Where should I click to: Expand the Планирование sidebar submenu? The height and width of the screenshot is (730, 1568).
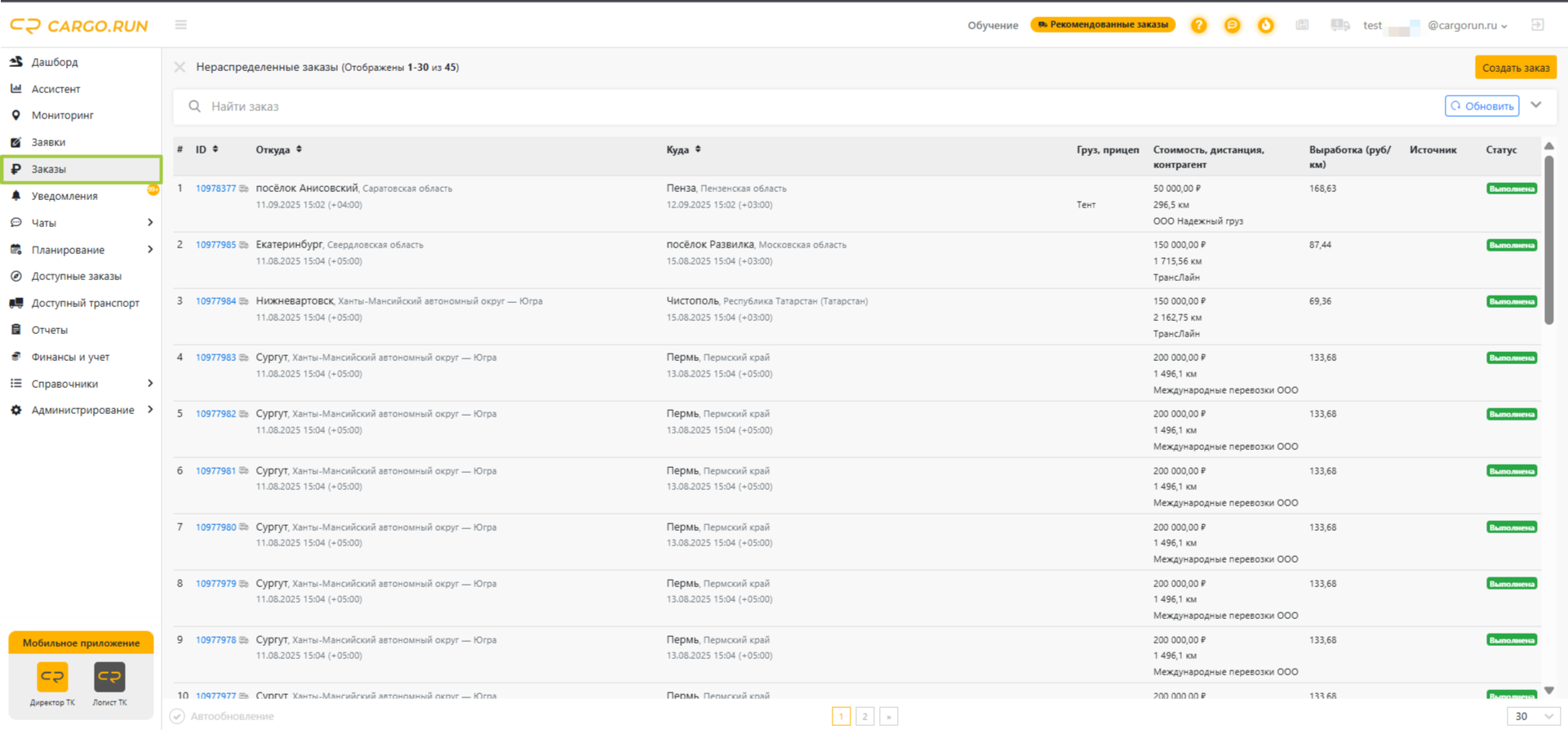click(x=150, y=250)
